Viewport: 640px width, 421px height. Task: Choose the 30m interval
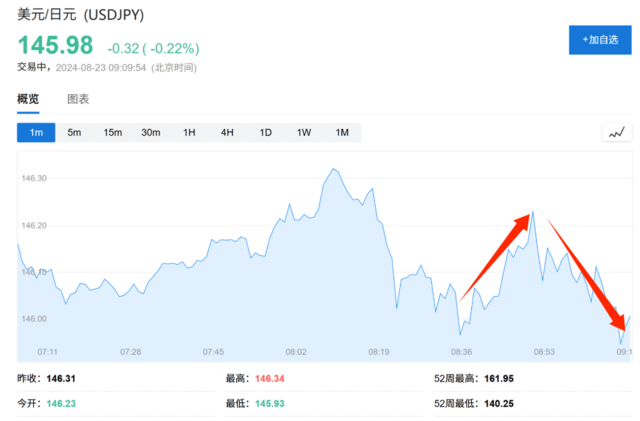coord(151,133)
